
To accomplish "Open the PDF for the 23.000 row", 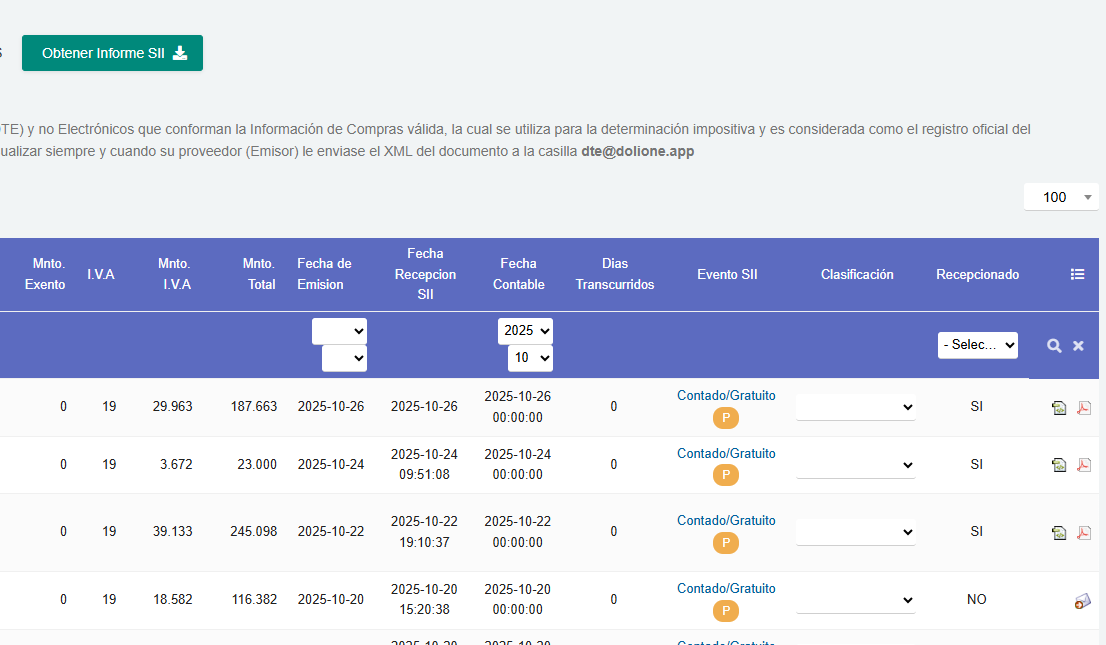I will tap(1083, 465).
